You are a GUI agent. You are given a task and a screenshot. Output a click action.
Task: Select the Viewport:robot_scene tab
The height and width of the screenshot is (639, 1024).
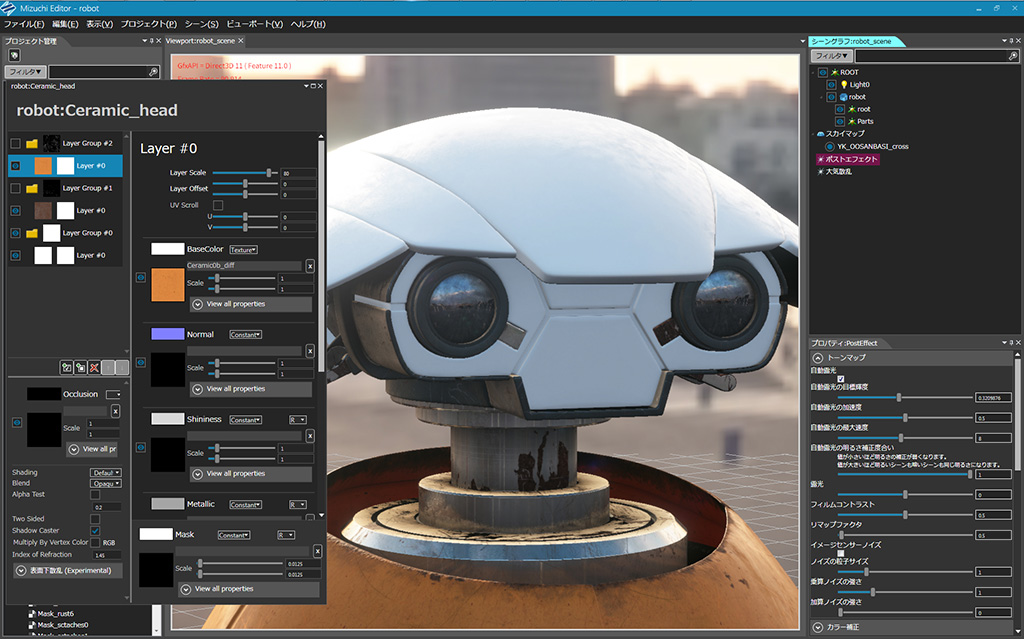pos(200,41)
